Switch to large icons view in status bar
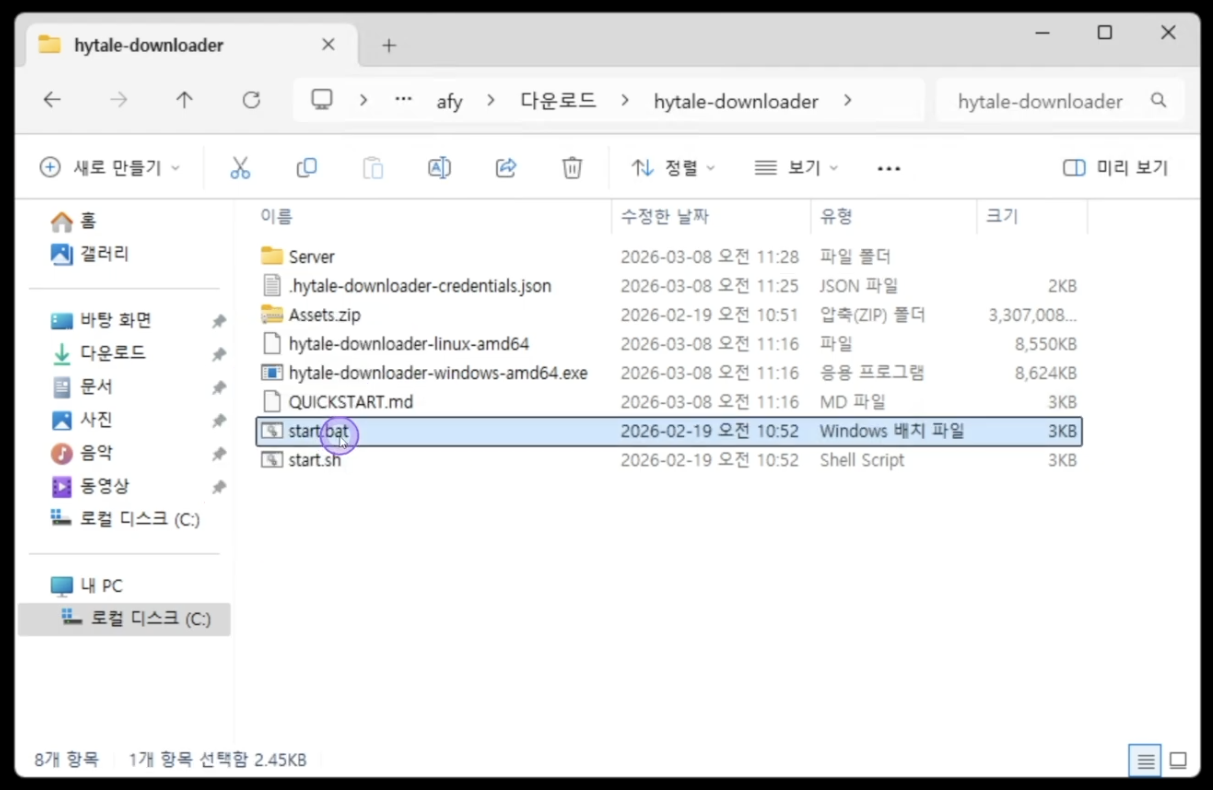Image resolution: width=1213 pixels, height=790 pixels. 1178,761
